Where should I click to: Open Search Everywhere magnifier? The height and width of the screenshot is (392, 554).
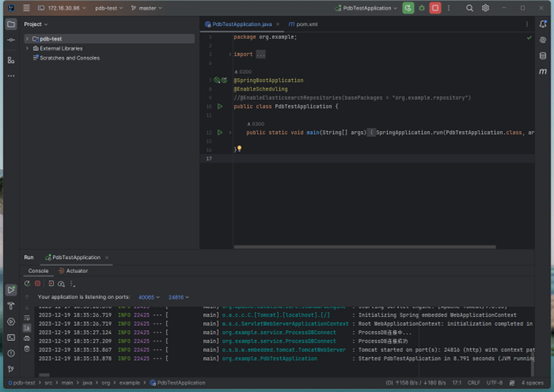pos(469,8)
